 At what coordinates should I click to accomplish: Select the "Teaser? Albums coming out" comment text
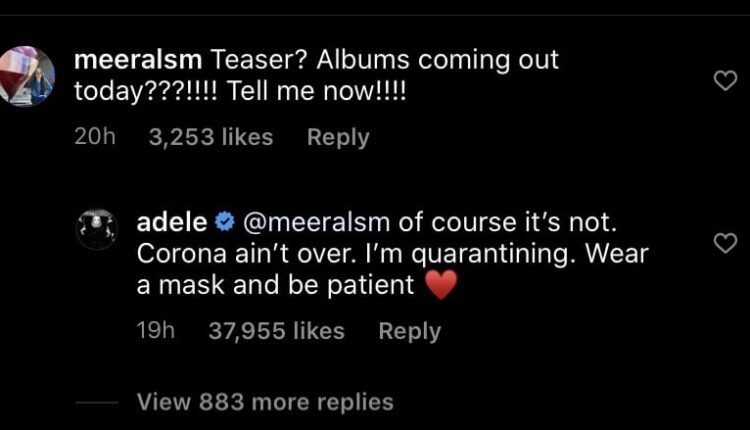click(382, 60)
